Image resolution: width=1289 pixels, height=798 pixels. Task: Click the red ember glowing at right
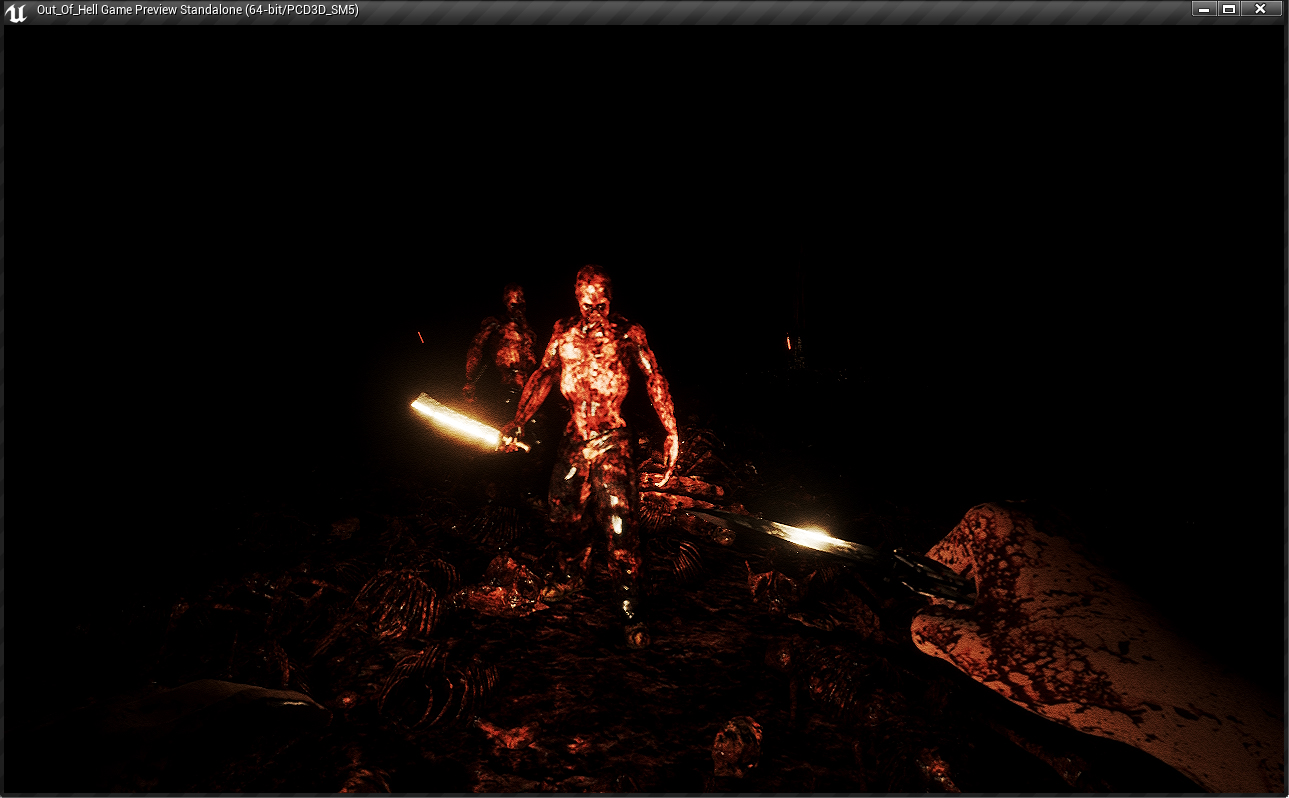click(788, 343)
